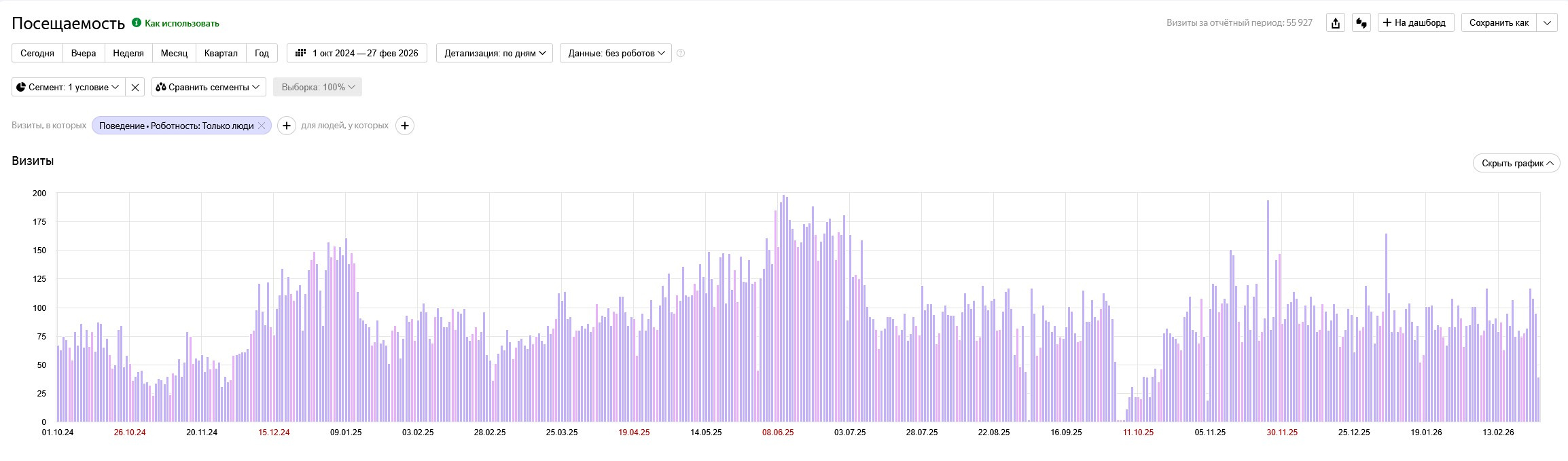The height and width of the screenshot is (461, 1568).
Task: Select the "Квартал" period tab
Action: 221,53
